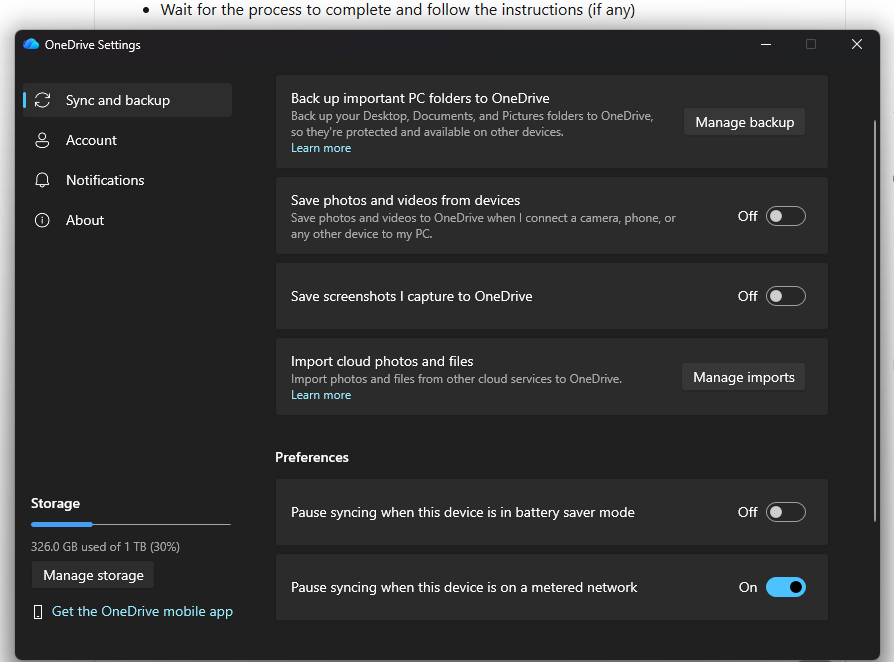Image resolution: width=894 pixels, height=662 pixels.
Task: Click the Import cloud photos and files title
Action: tap(382, 362)
